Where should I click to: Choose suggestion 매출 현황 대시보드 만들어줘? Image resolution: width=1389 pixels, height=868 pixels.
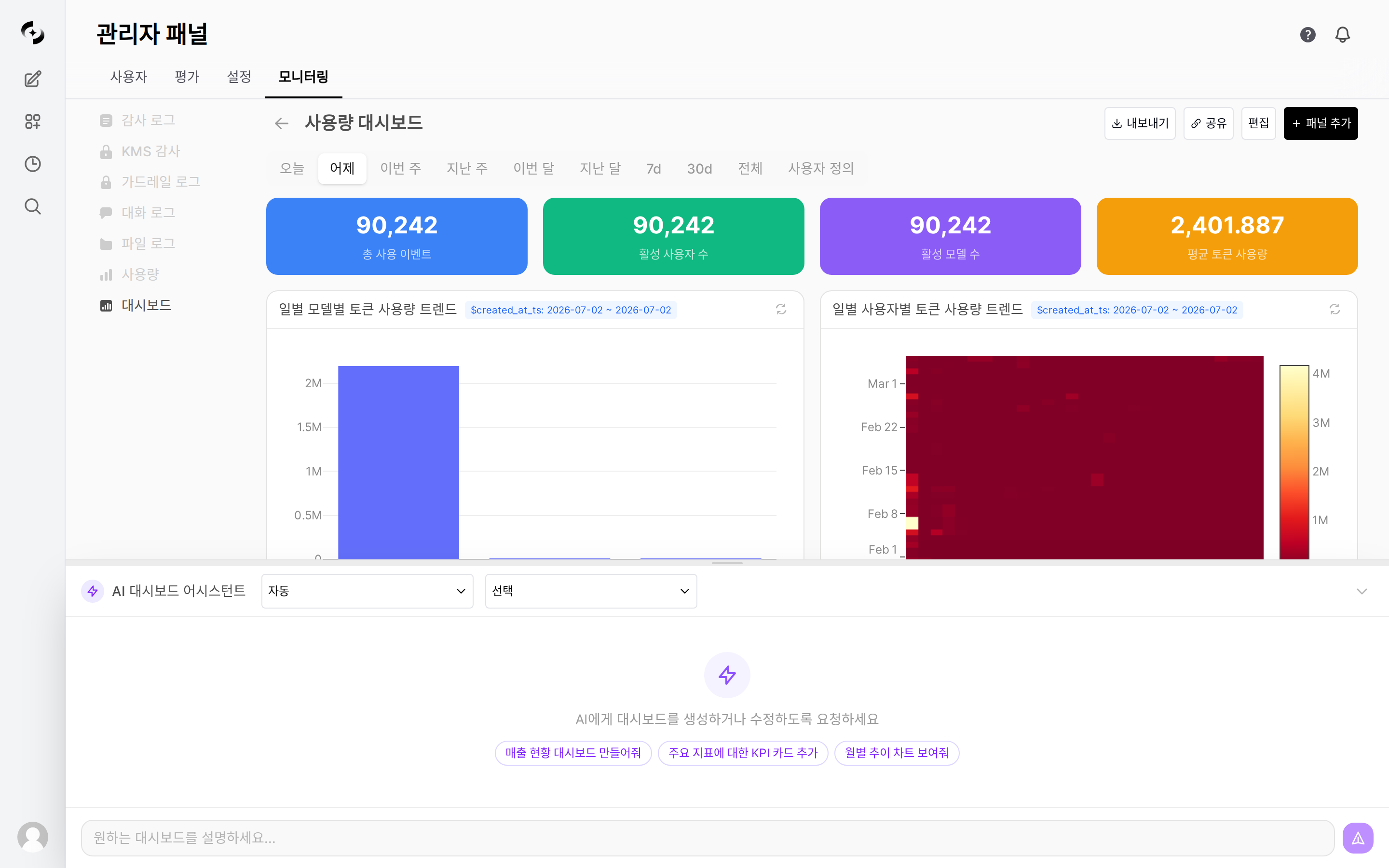573,753
